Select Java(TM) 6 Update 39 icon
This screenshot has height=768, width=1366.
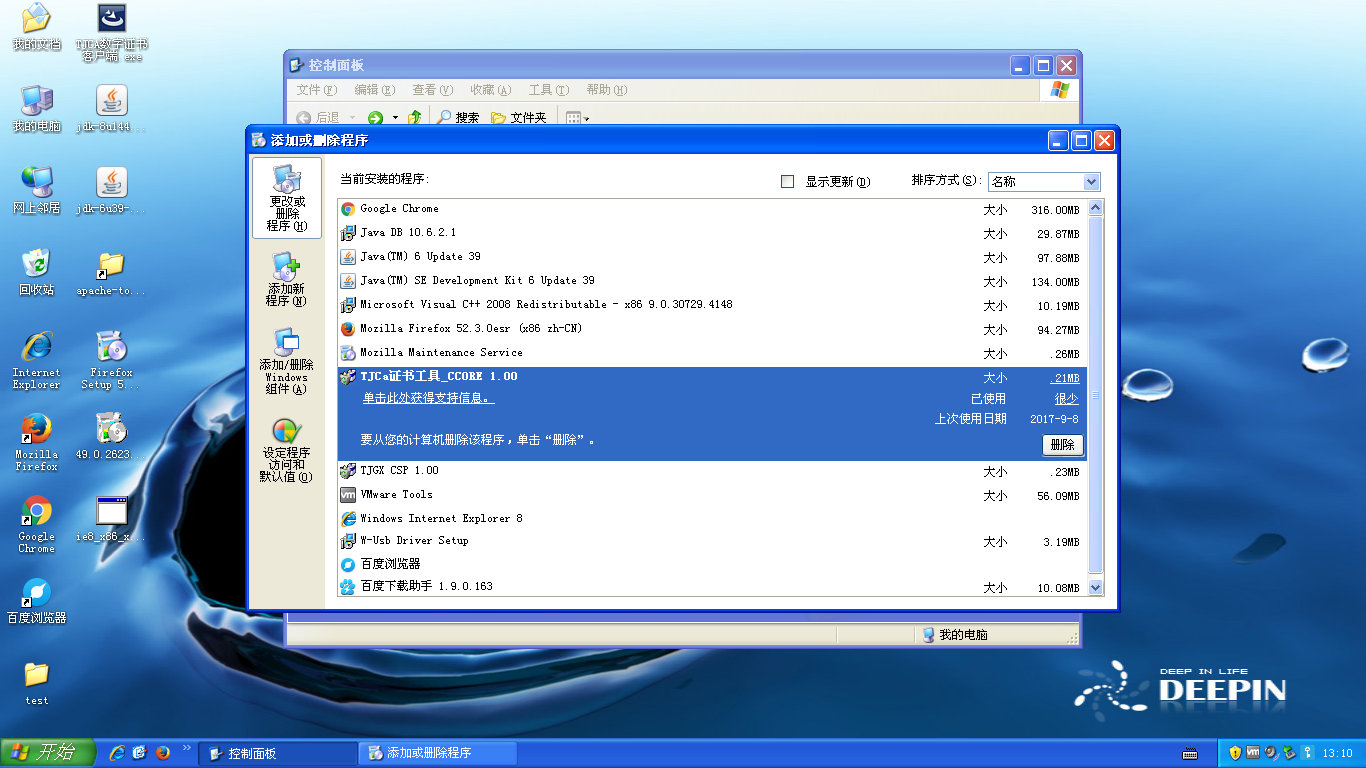pos(348,257)
